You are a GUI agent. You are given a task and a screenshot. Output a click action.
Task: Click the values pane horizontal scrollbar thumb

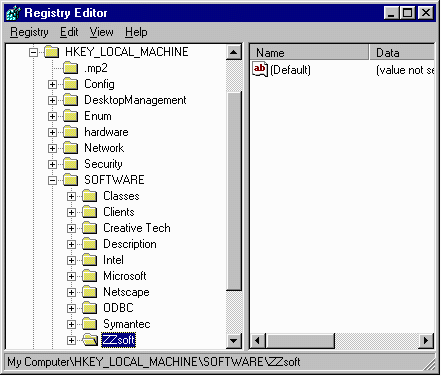pyautogui.click(x=300, y=341)
